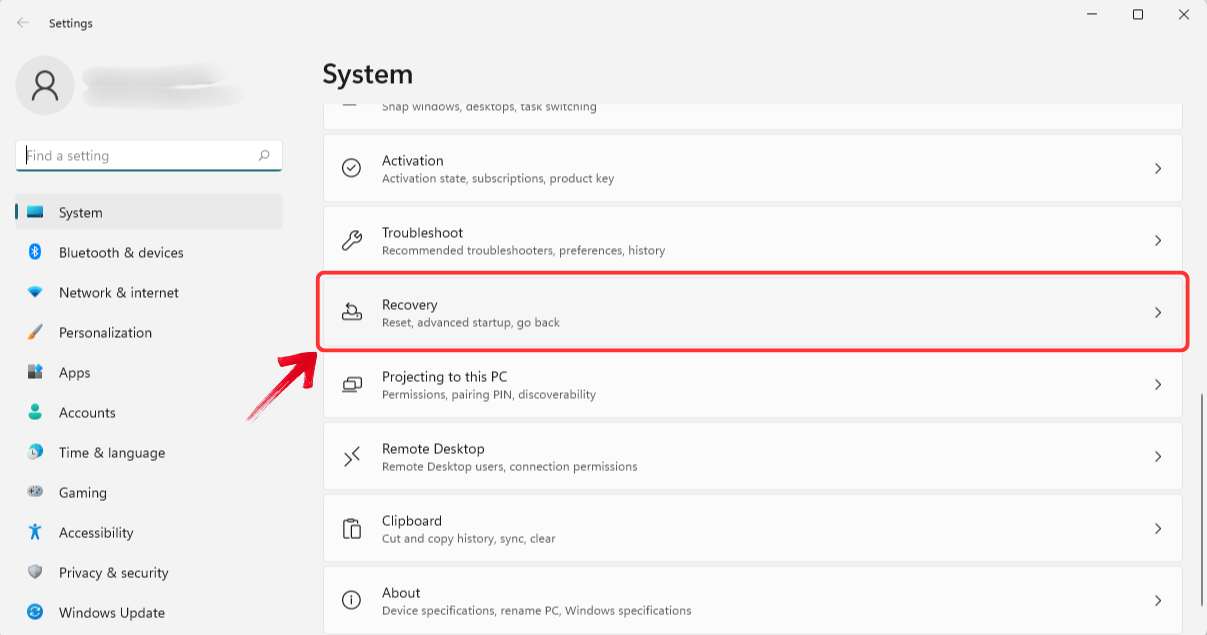Open Accounts using the sidebar icon
The height and width of the screenshot is (635, 1207).
pos(38,412)
